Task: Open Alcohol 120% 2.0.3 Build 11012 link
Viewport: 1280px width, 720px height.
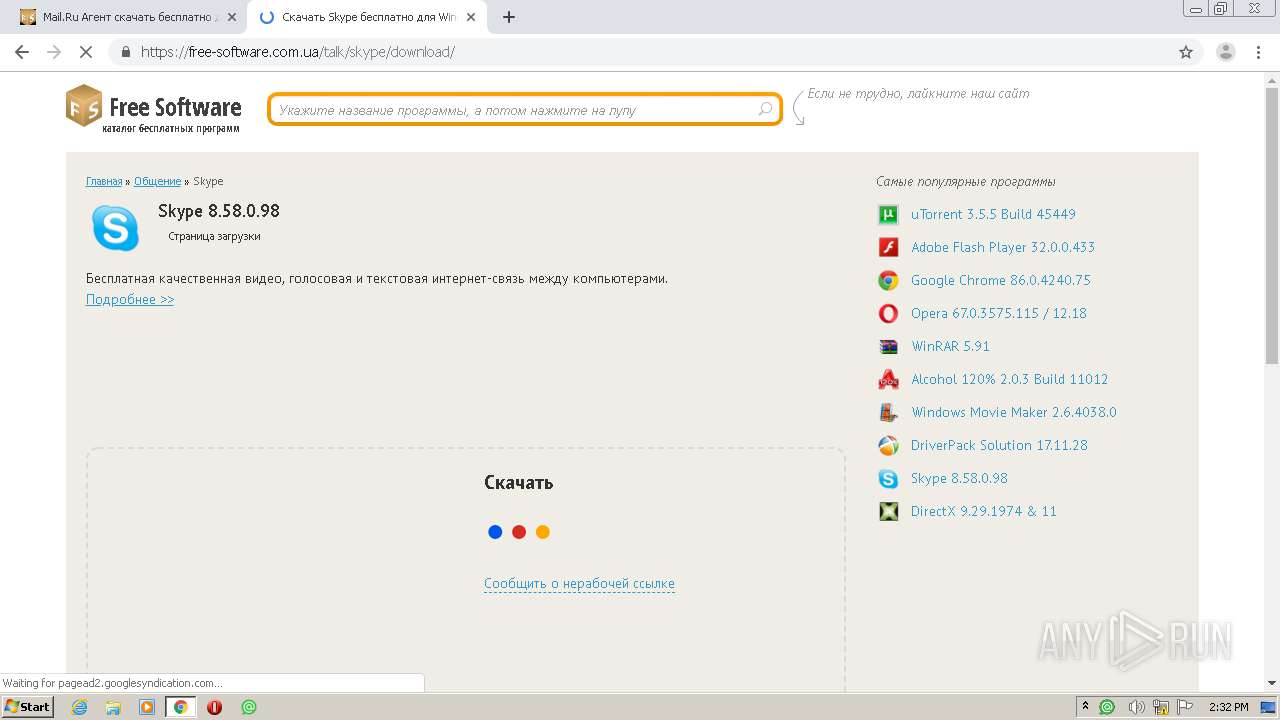Action: coord(1010,379)
